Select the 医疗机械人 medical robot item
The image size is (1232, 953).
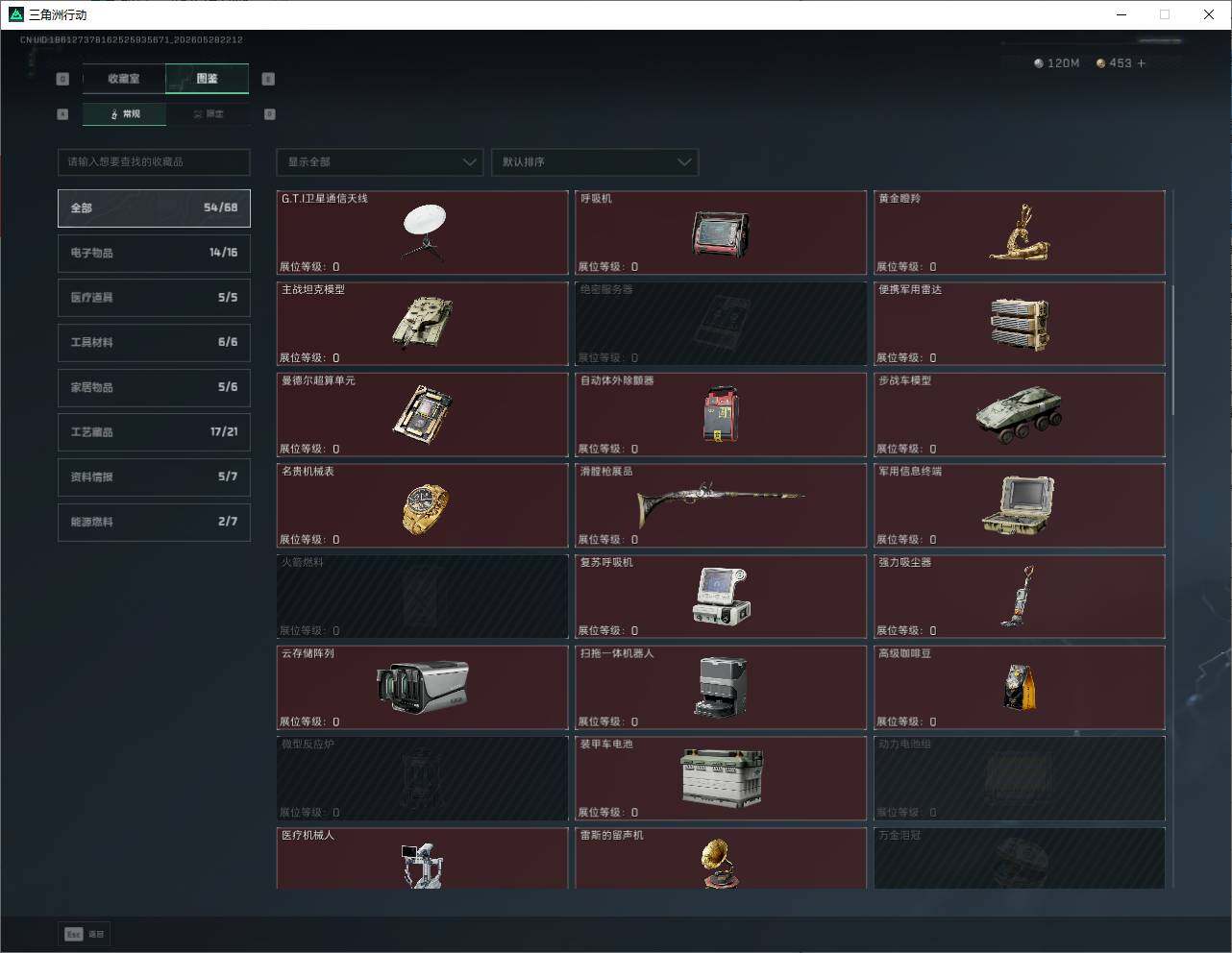pyautogui.click(x=423, y=858)
